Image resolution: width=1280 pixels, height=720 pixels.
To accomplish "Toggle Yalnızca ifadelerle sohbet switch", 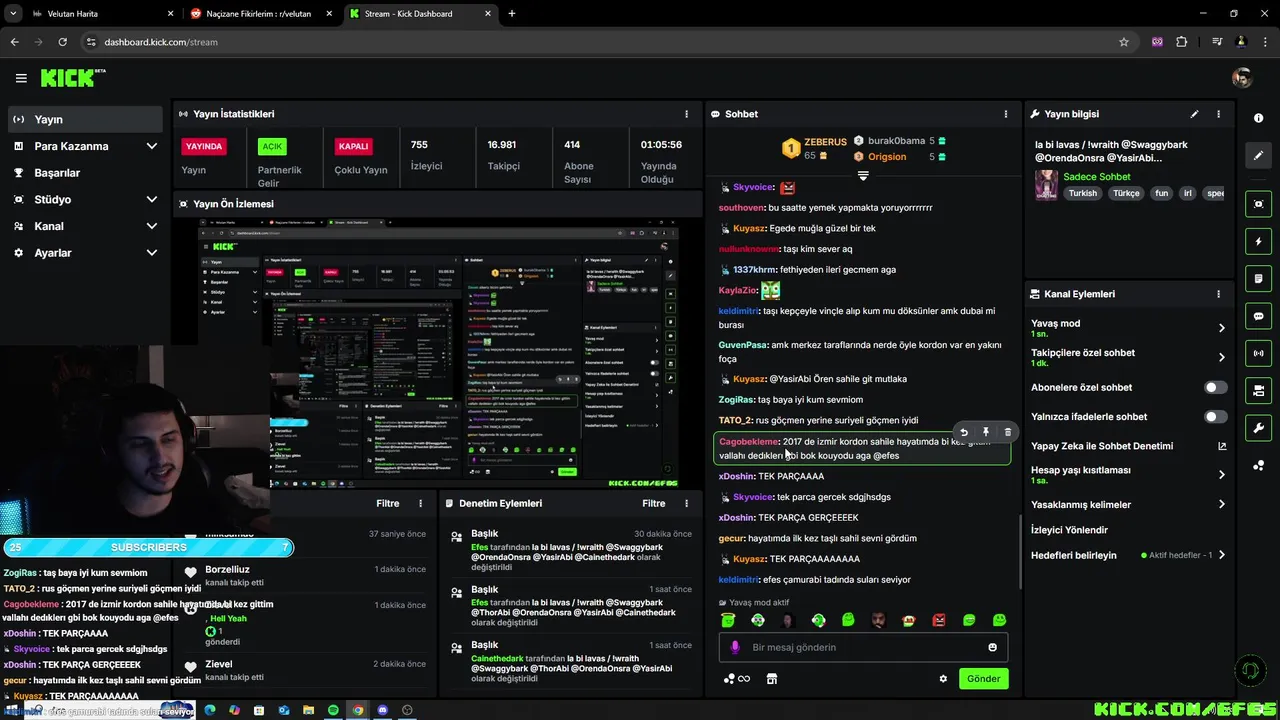I will pyautogui.click(x=1215, y=416).
